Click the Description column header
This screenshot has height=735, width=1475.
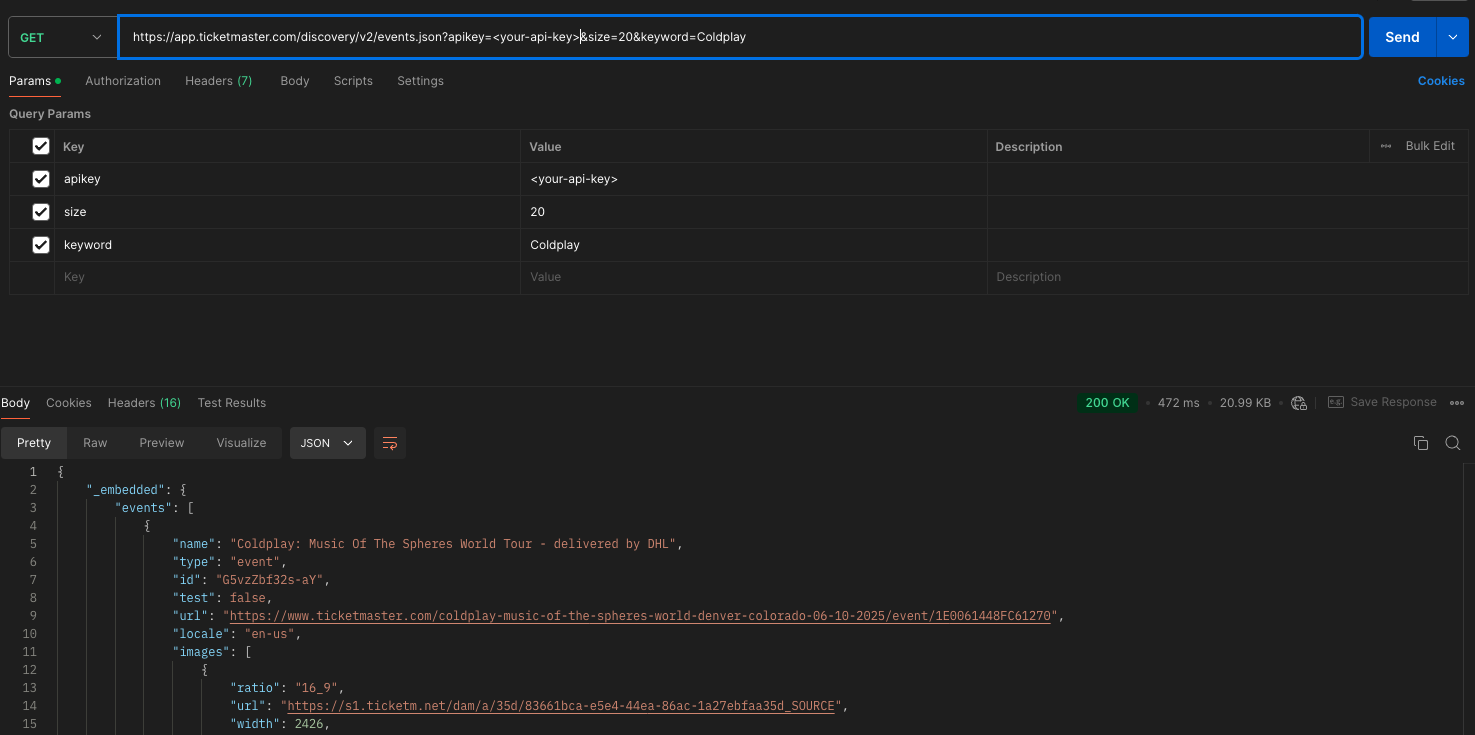click(1029, 147)
